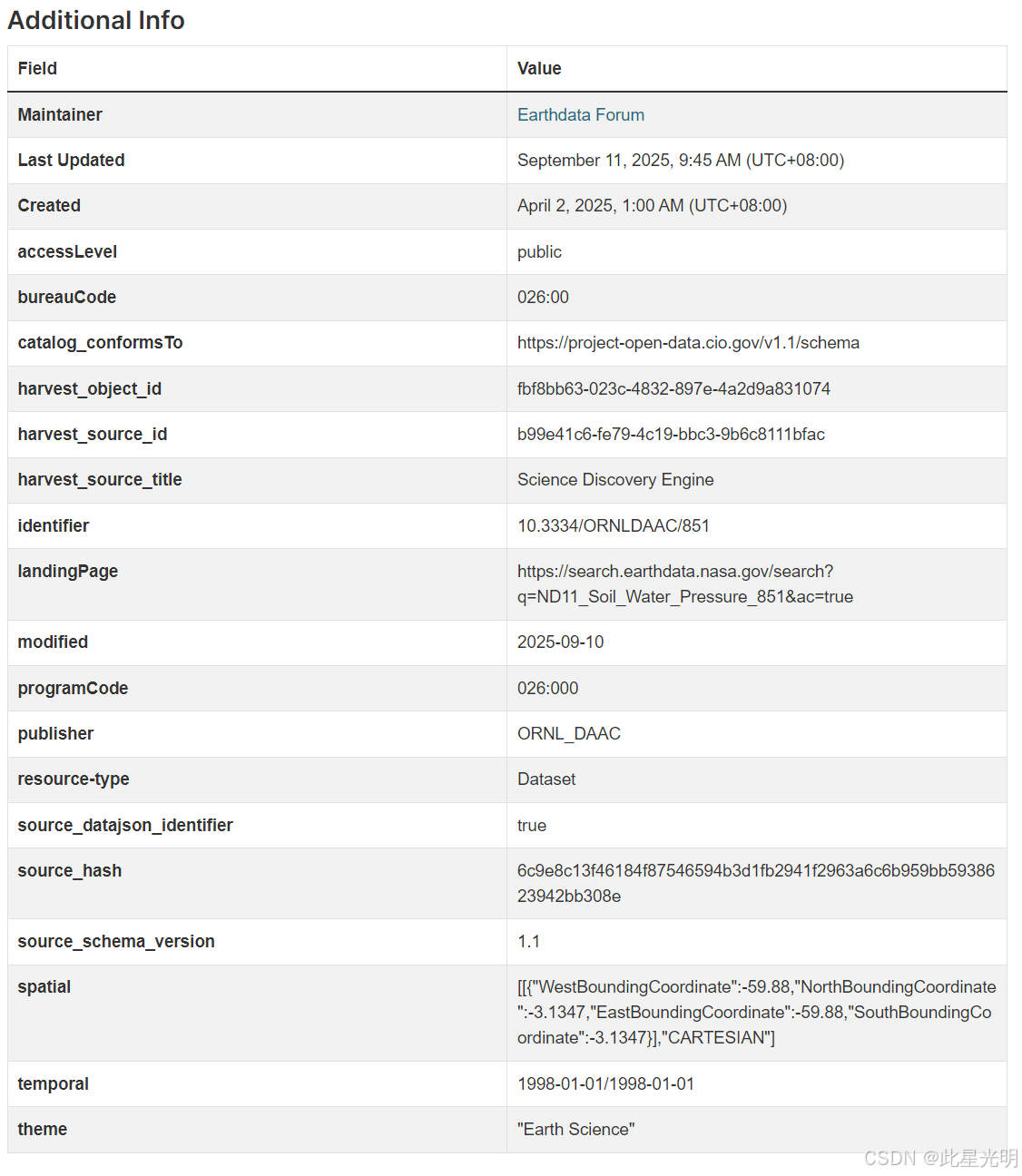Select the Last Updated timestamp
This screenshot has height=1176, width=1022.
click(x=681, y=161)
